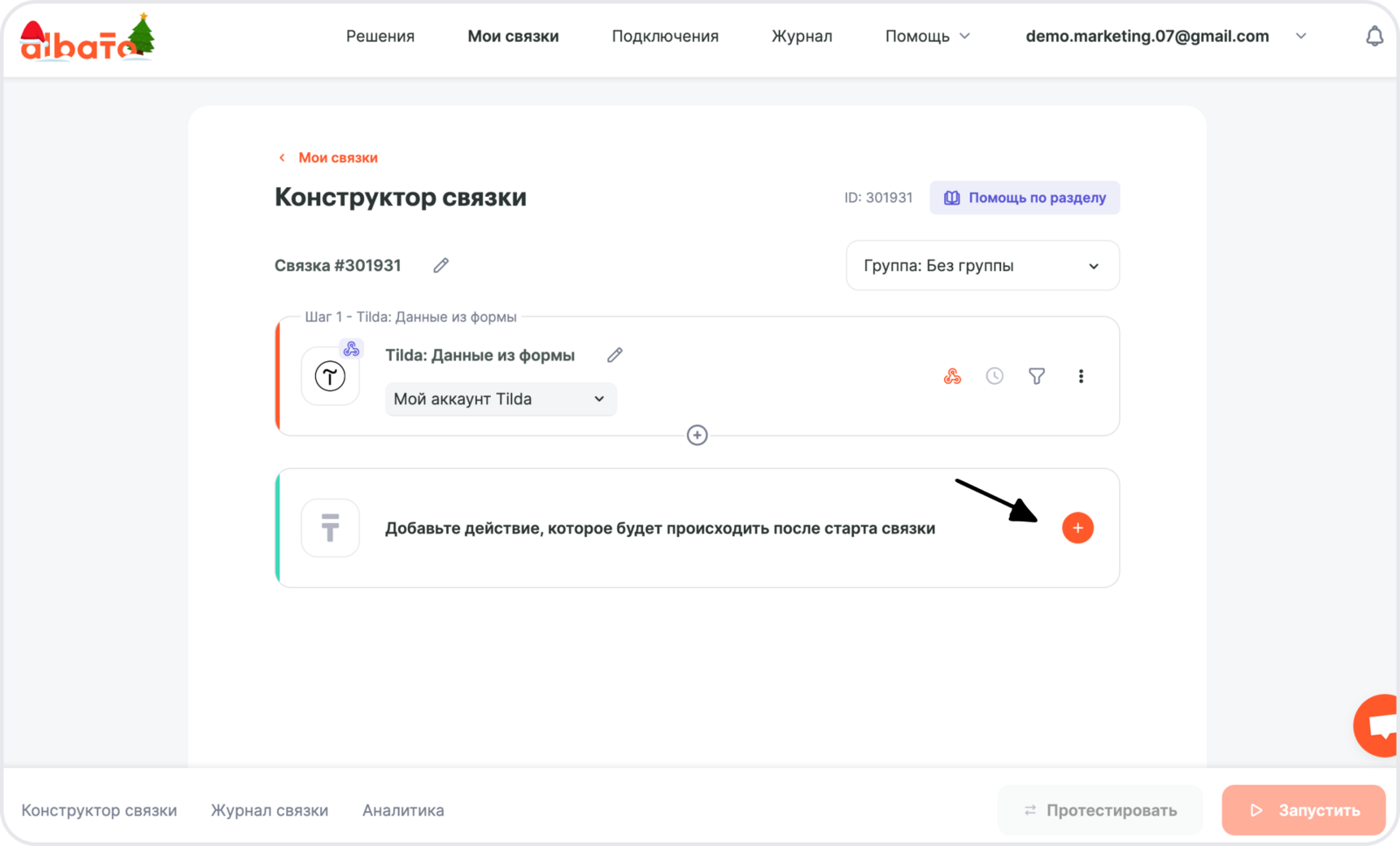The image size is (1400, 846).
Task: Open the three-dot menu of step 1
Action: pos(1081,376)
